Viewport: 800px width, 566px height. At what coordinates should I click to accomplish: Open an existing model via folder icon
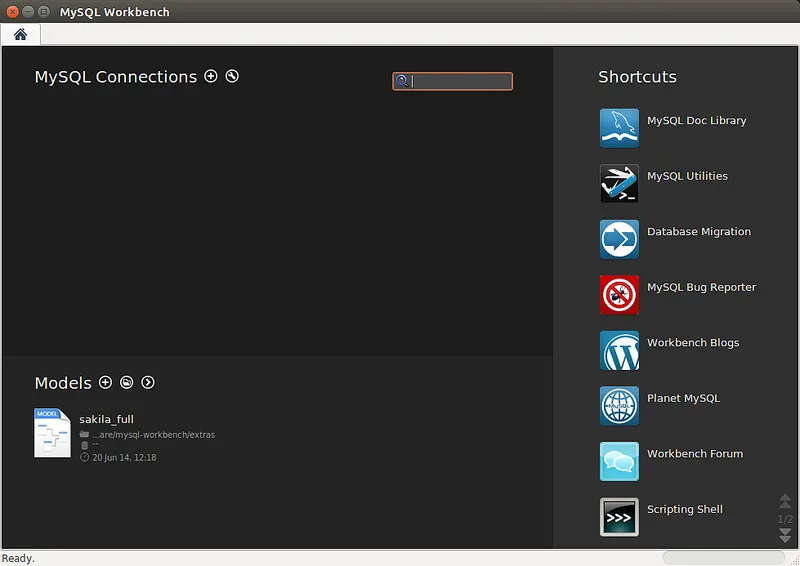click(x=127, y=382)
